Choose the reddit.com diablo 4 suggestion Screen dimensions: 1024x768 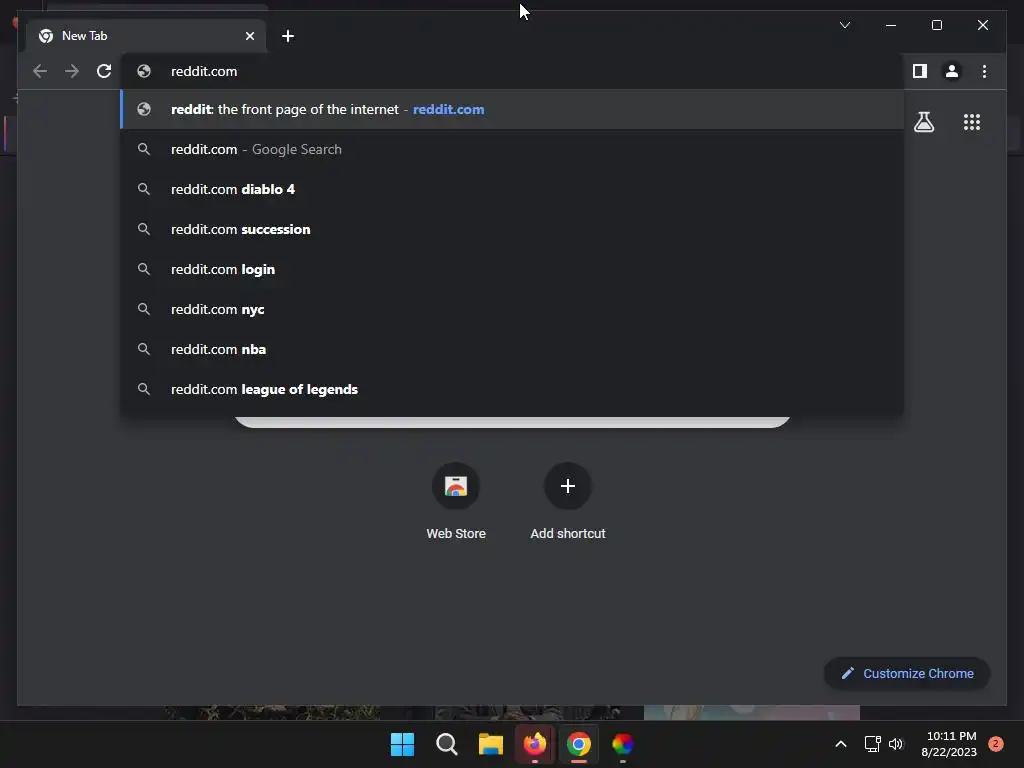pyautogui.click(x=512, y=189)
